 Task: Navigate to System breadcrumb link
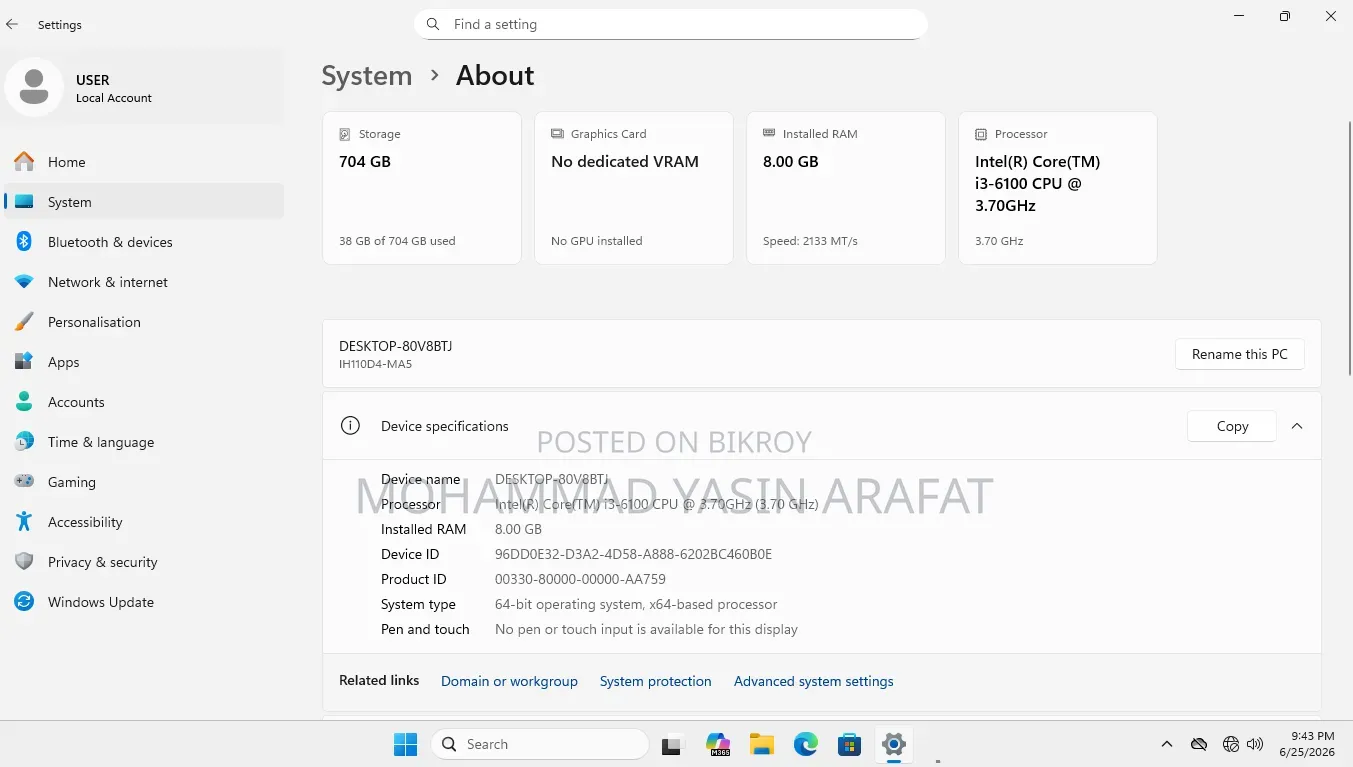(x=367, y=76)
